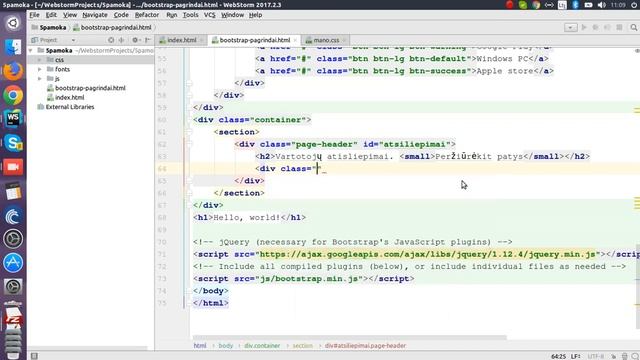Click the Stop button in toolbar
This screenshot has height=360, width=640.
pyautogui.click(x=619, y=27)
